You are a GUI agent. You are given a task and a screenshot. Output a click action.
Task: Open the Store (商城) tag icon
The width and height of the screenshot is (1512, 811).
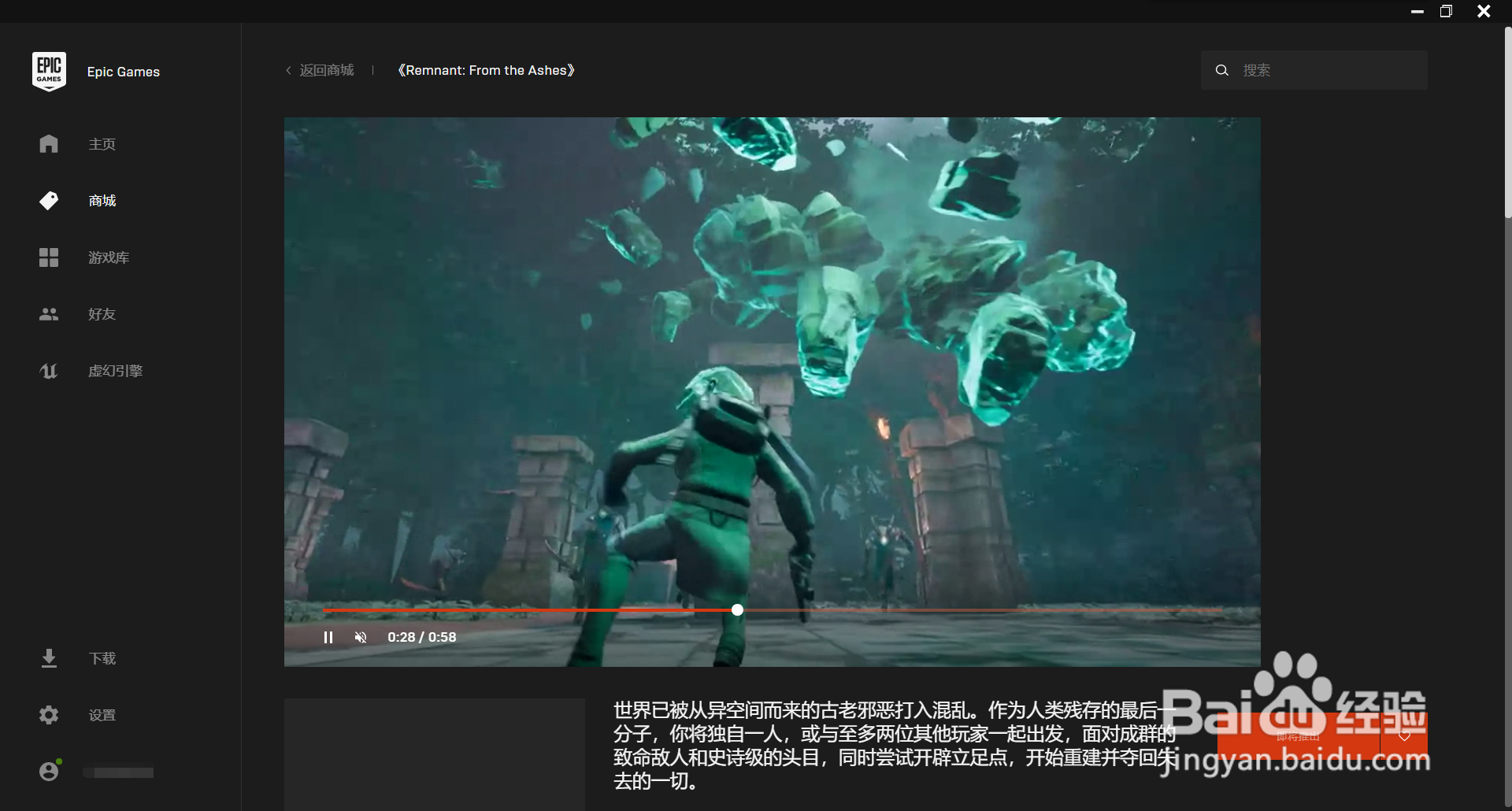[x=48, y=201]
